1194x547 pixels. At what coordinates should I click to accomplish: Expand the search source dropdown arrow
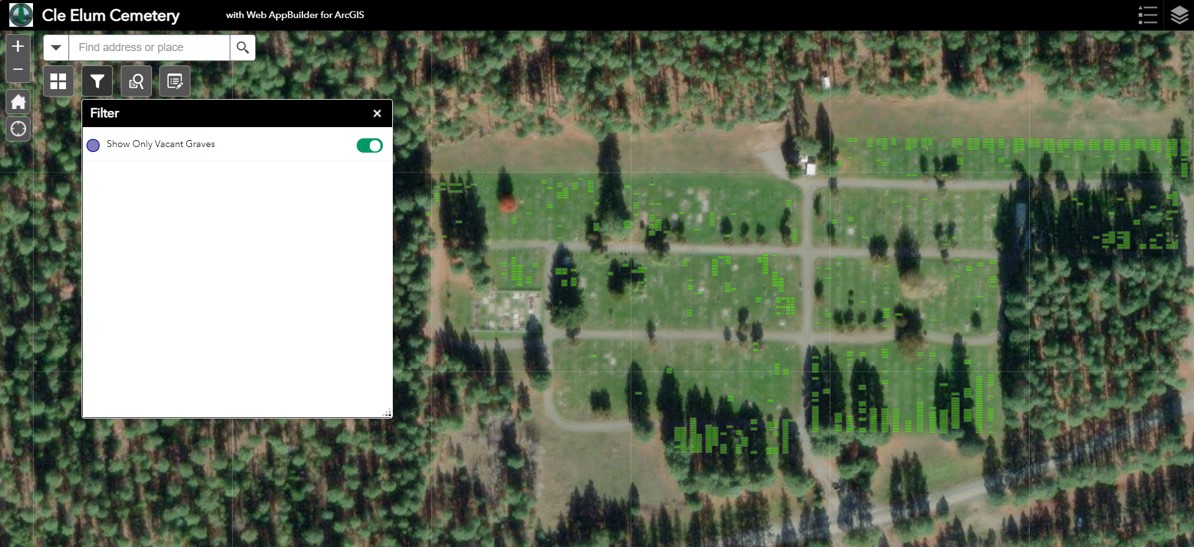tap(56, 47)
